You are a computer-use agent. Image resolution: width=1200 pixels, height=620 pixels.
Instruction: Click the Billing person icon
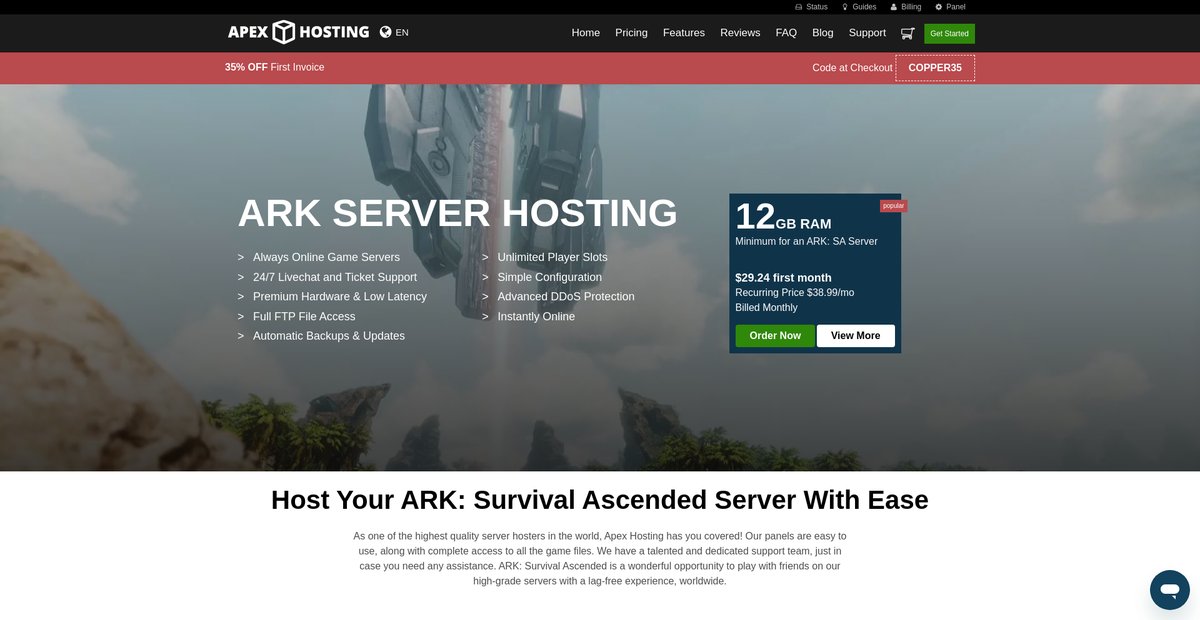[894, 7]
